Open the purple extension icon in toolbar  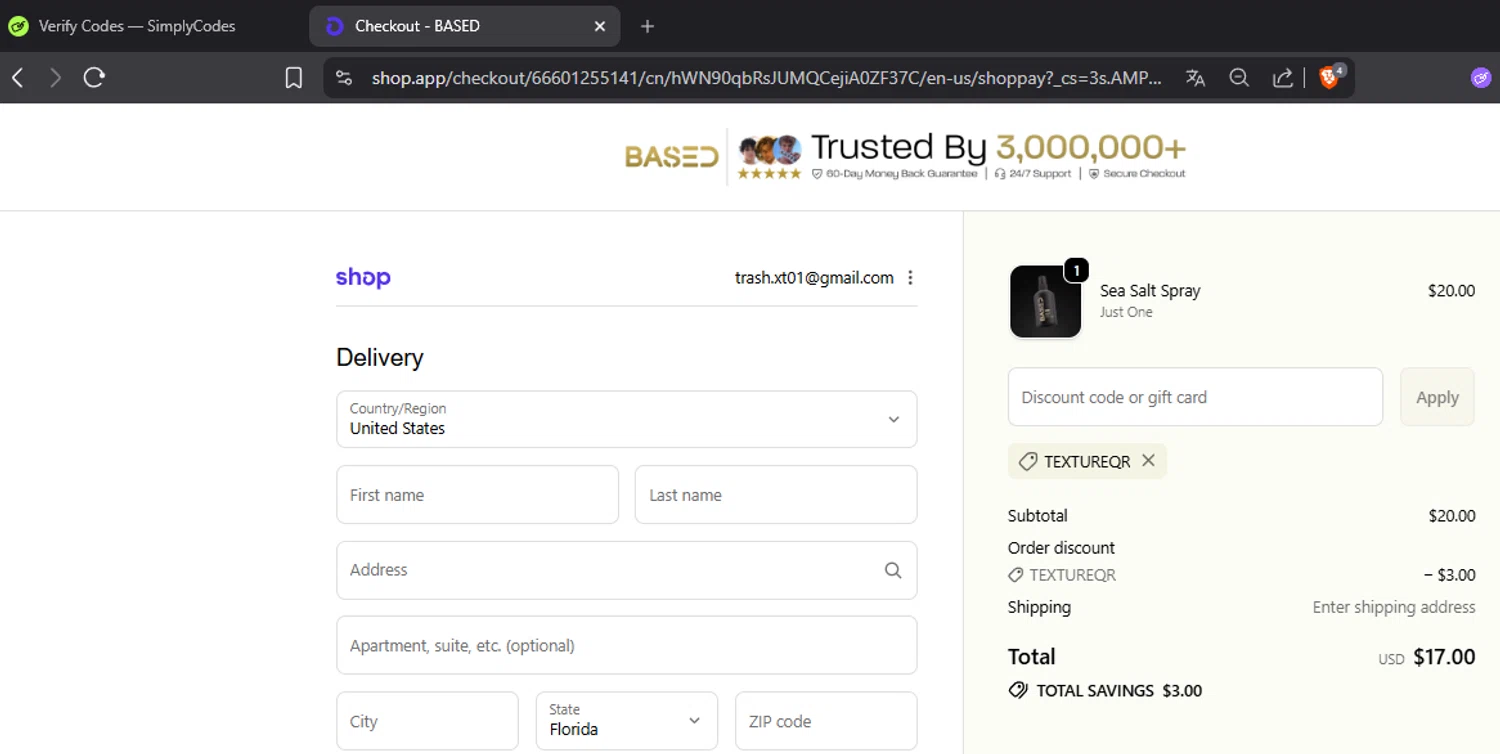(x=1481, y=78)
